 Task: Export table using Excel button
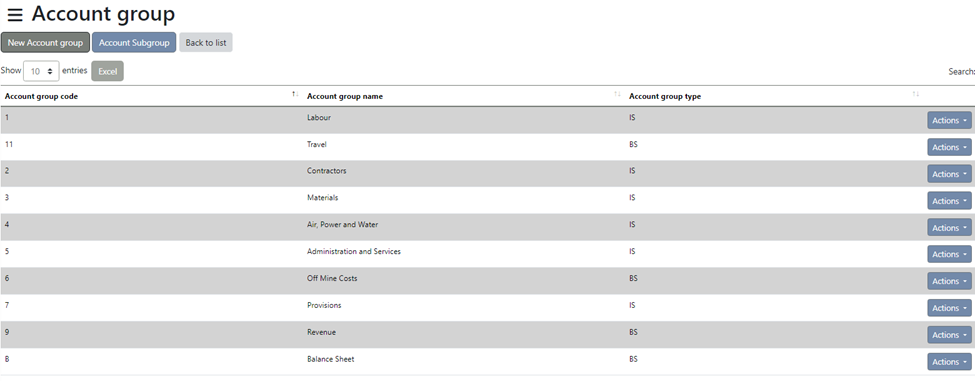tap(108, 71)
